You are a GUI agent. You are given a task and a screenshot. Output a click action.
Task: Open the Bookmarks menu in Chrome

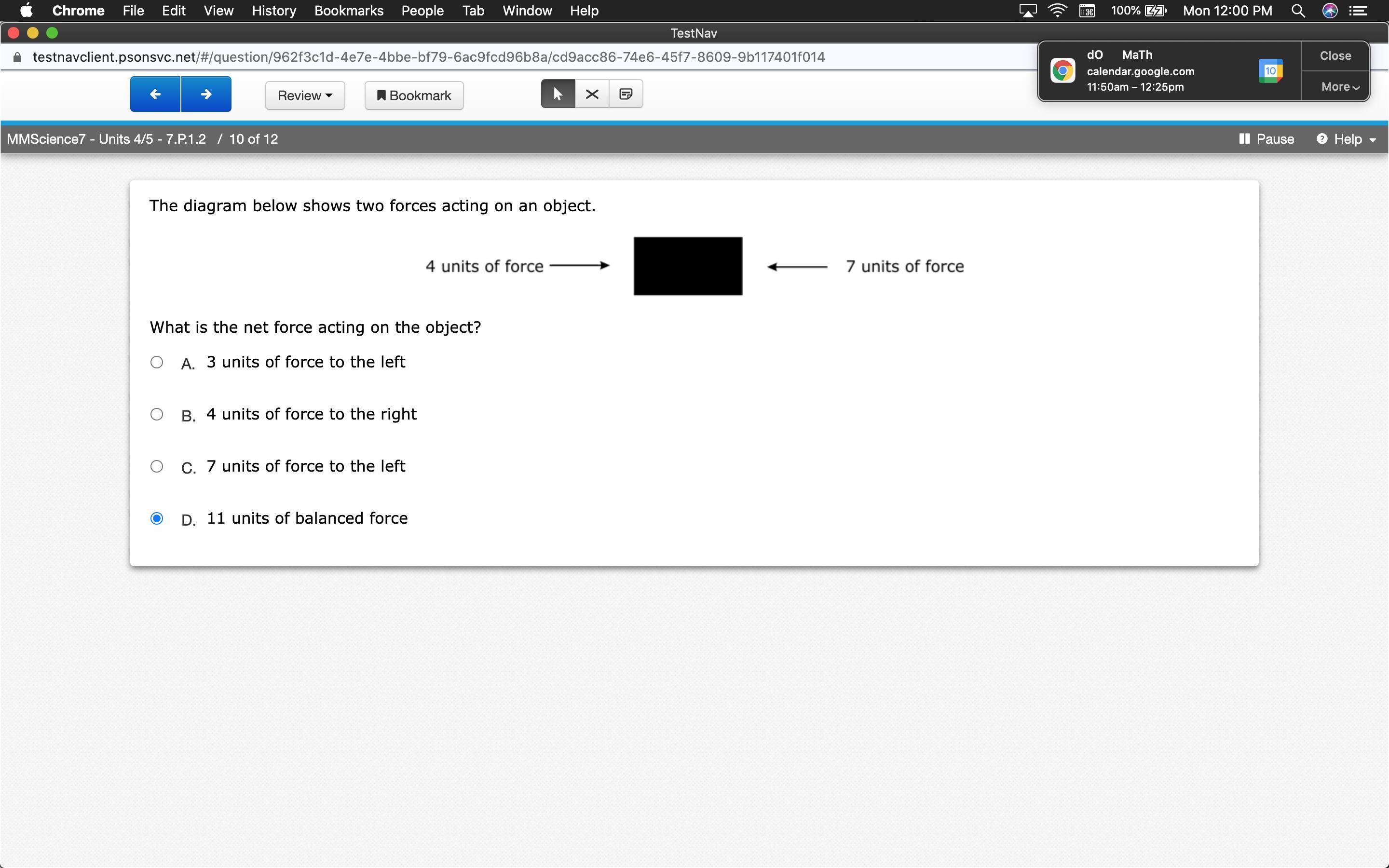coord(348,11)
